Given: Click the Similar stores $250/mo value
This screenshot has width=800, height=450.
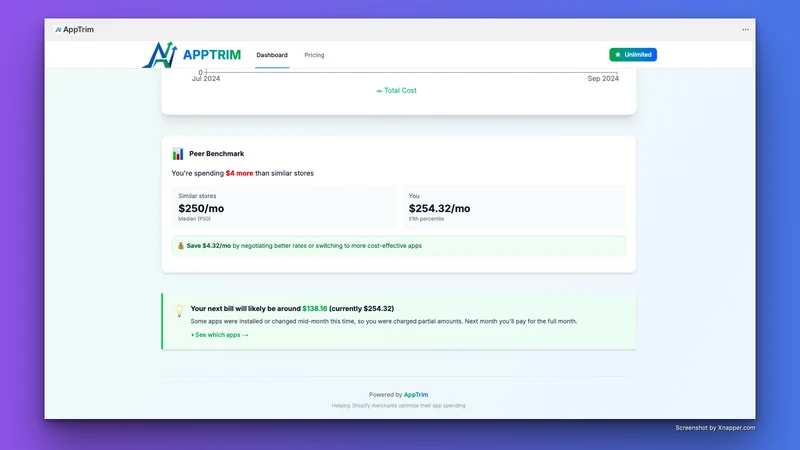Looking at the screenshot, I should (201, 208).
